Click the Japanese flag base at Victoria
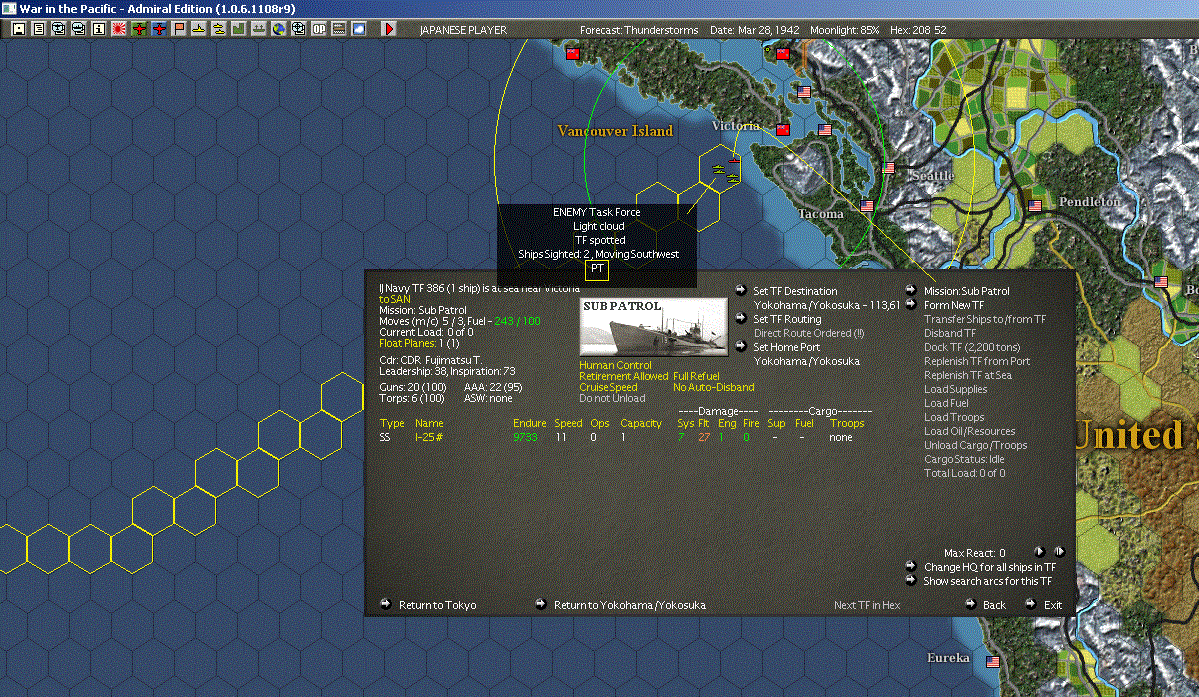 click(x=783, y=130)
